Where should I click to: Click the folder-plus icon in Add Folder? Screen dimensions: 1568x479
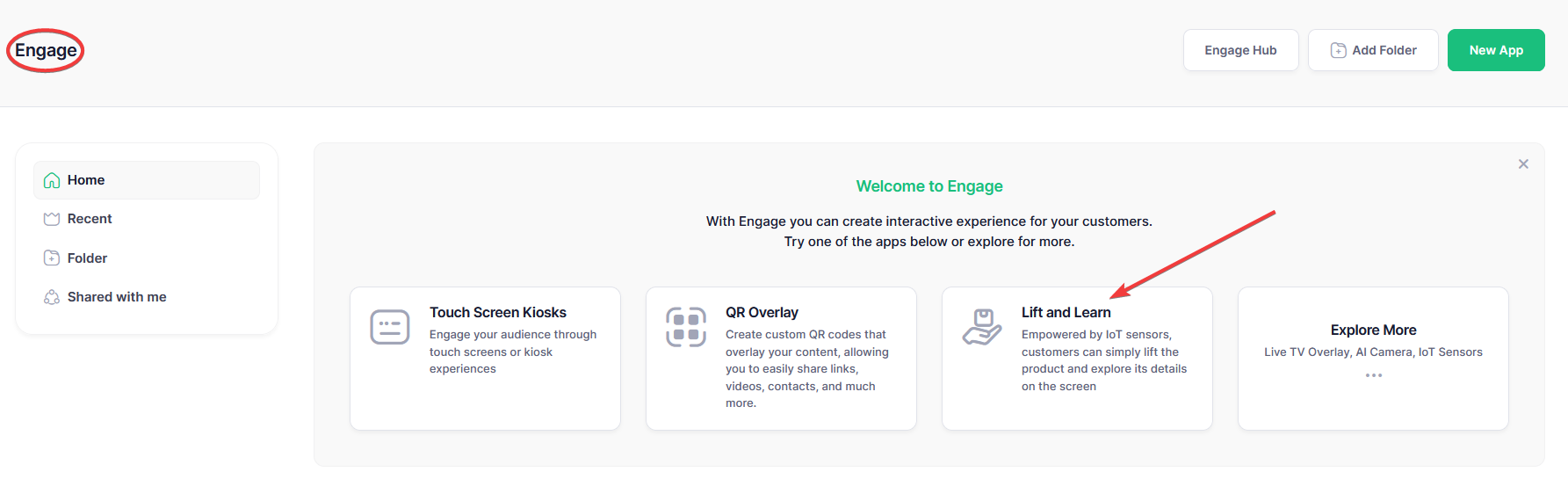point(1338,51)
